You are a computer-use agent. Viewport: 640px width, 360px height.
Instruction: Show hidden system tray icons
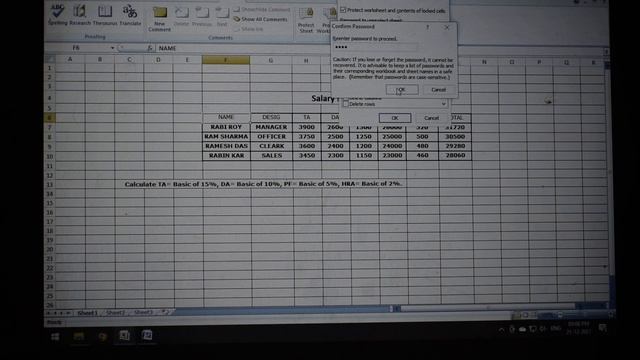pos(501,329)
